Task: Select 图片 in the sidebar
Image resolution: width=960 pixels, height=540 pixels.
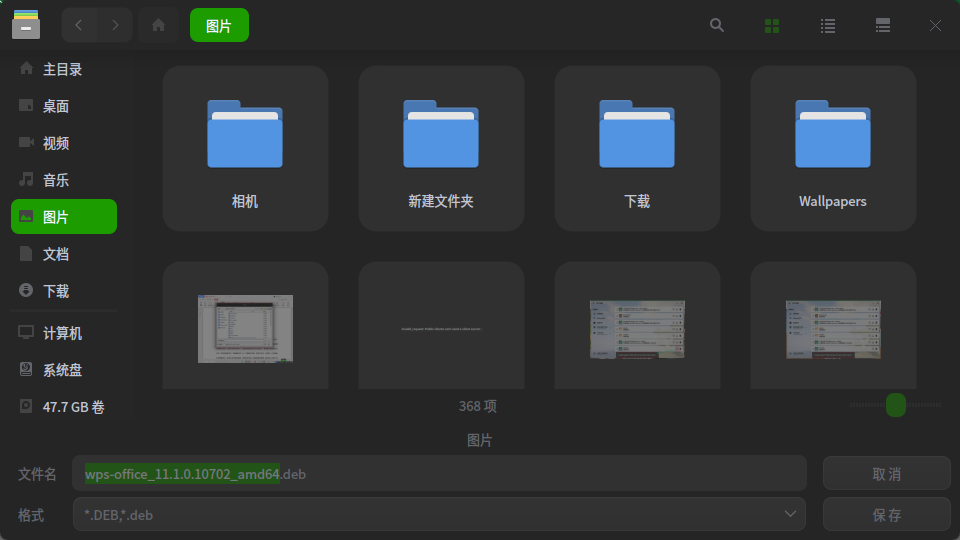Action: [x=64, y=217]
